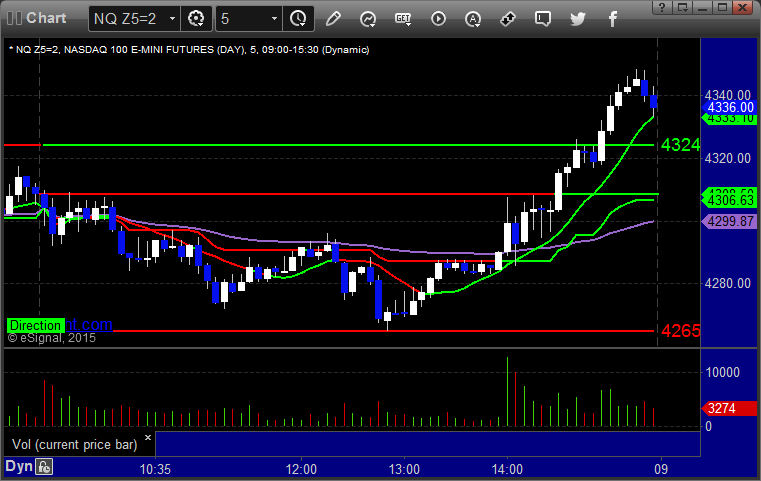Click the green 4306.63 price tag
Image resolution: width=761 pixels, height=481 pixels.
729,200
